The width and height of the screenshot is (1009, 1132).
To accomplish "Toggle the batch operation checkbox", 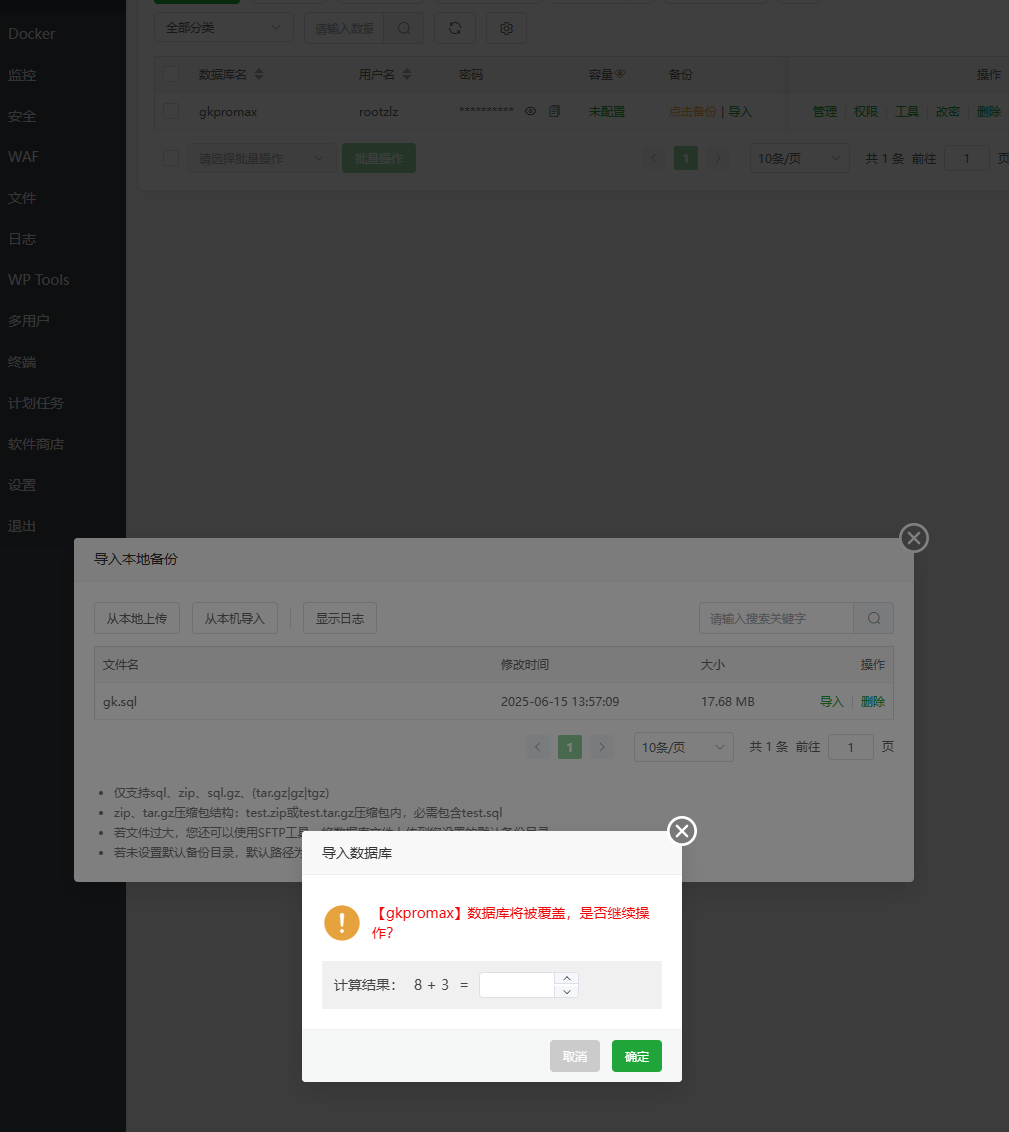I will 171,158.
